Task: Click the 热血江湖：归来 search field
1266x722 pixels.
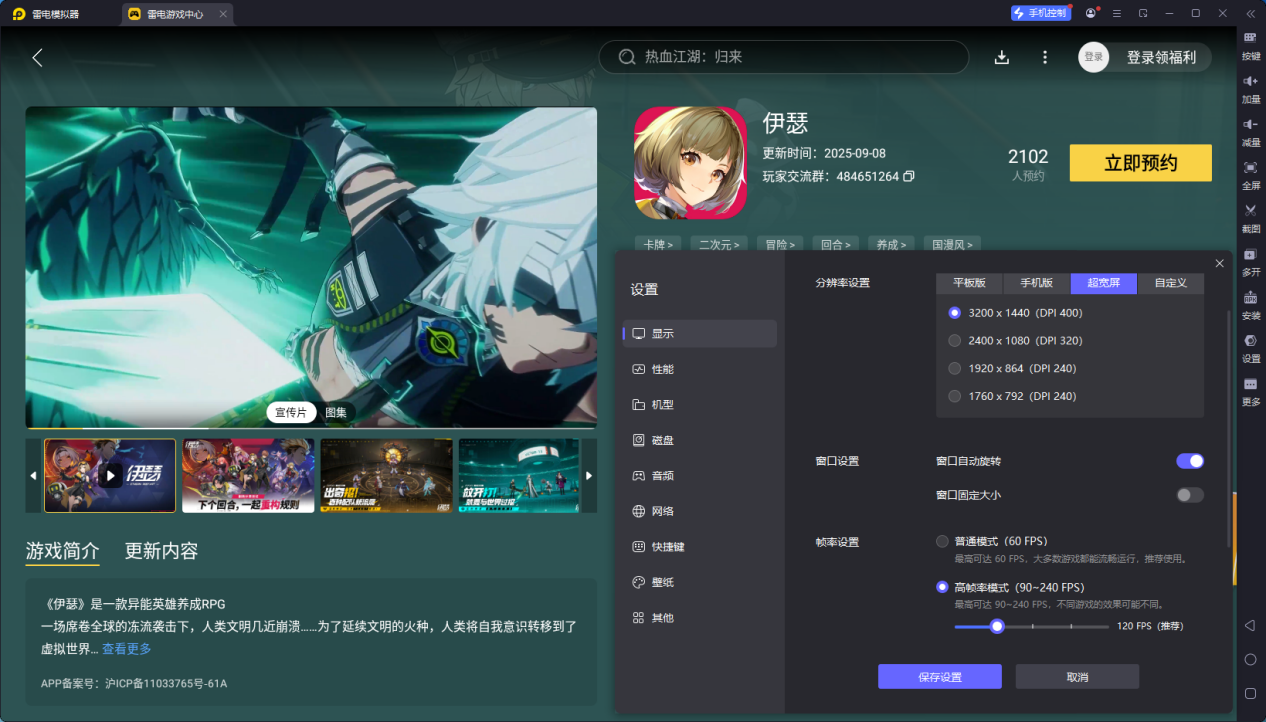Action: (x=784, y=57)
